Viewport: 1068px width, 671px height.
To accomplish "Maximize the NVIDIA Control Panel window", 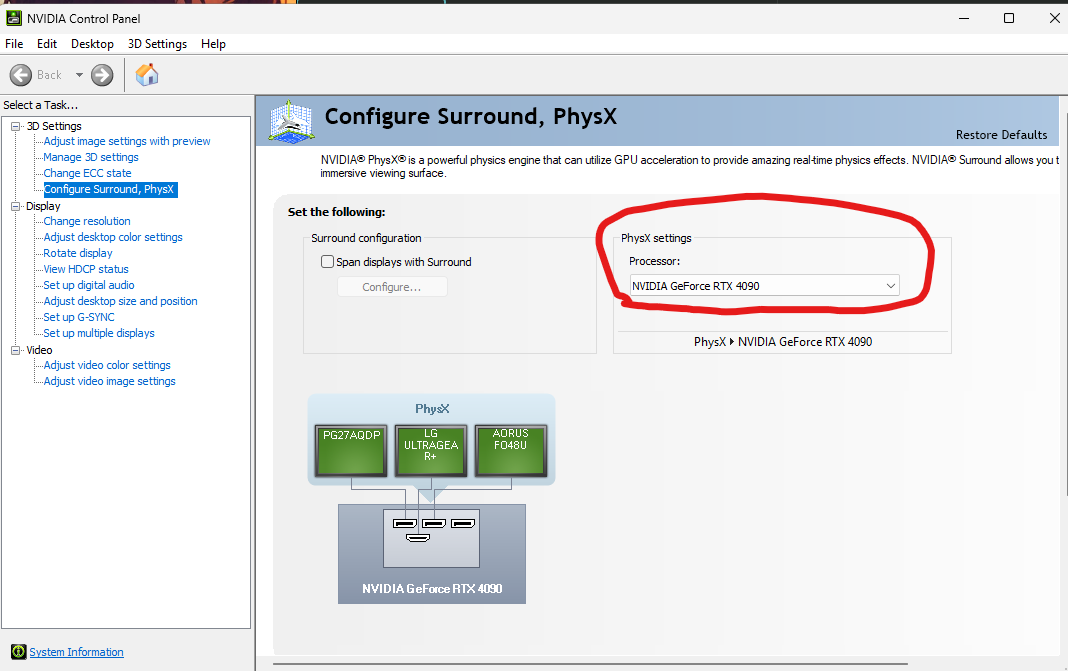I will point(1009,18).
